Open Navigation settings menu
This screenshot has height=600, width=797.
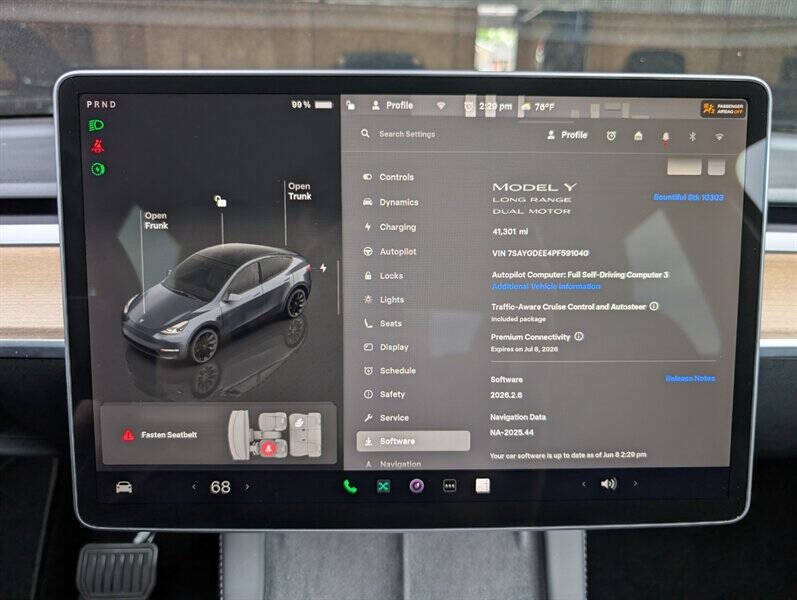point(393,463)
